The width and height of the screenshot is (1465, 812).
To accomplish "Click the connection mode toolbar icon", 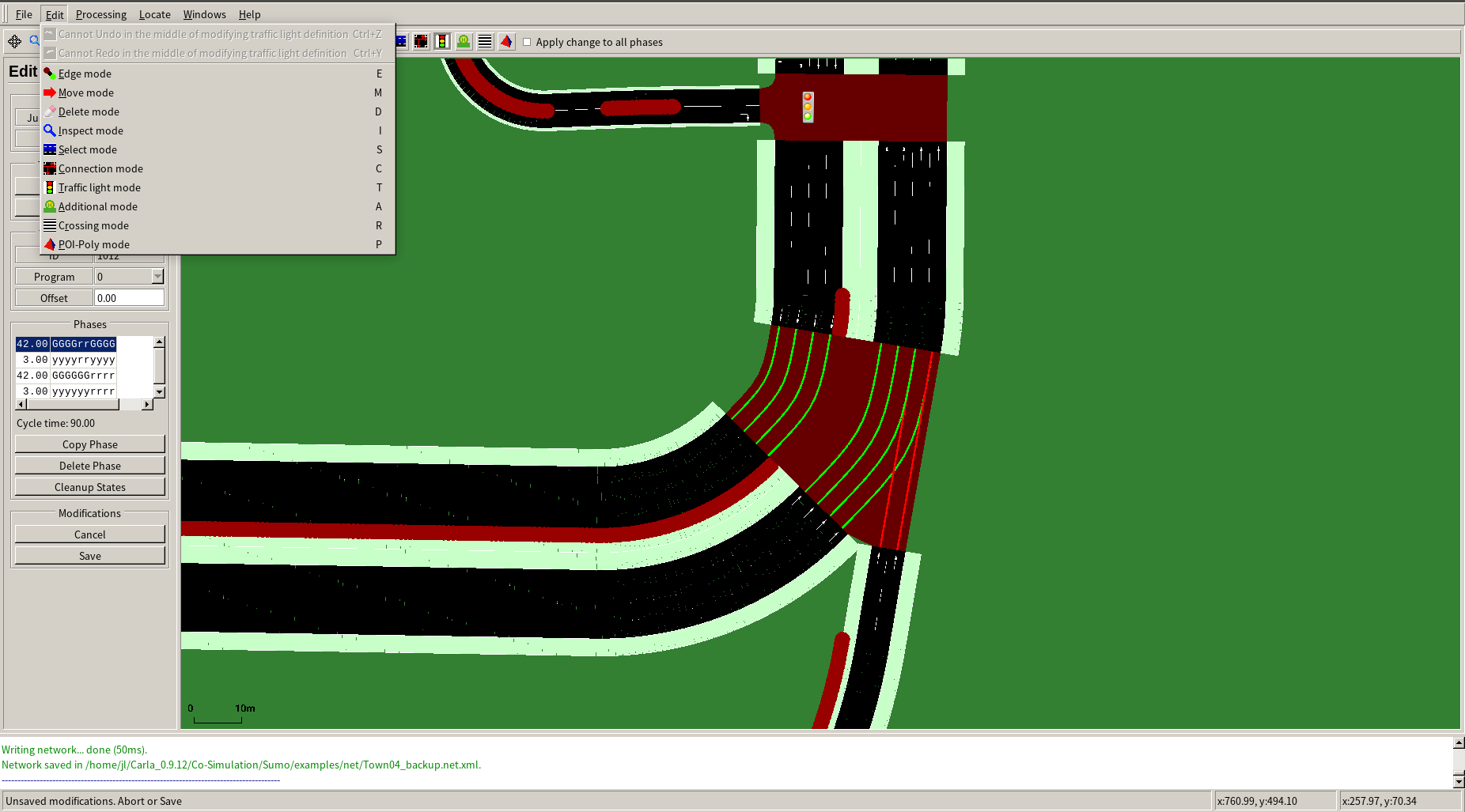I will 422,41.
